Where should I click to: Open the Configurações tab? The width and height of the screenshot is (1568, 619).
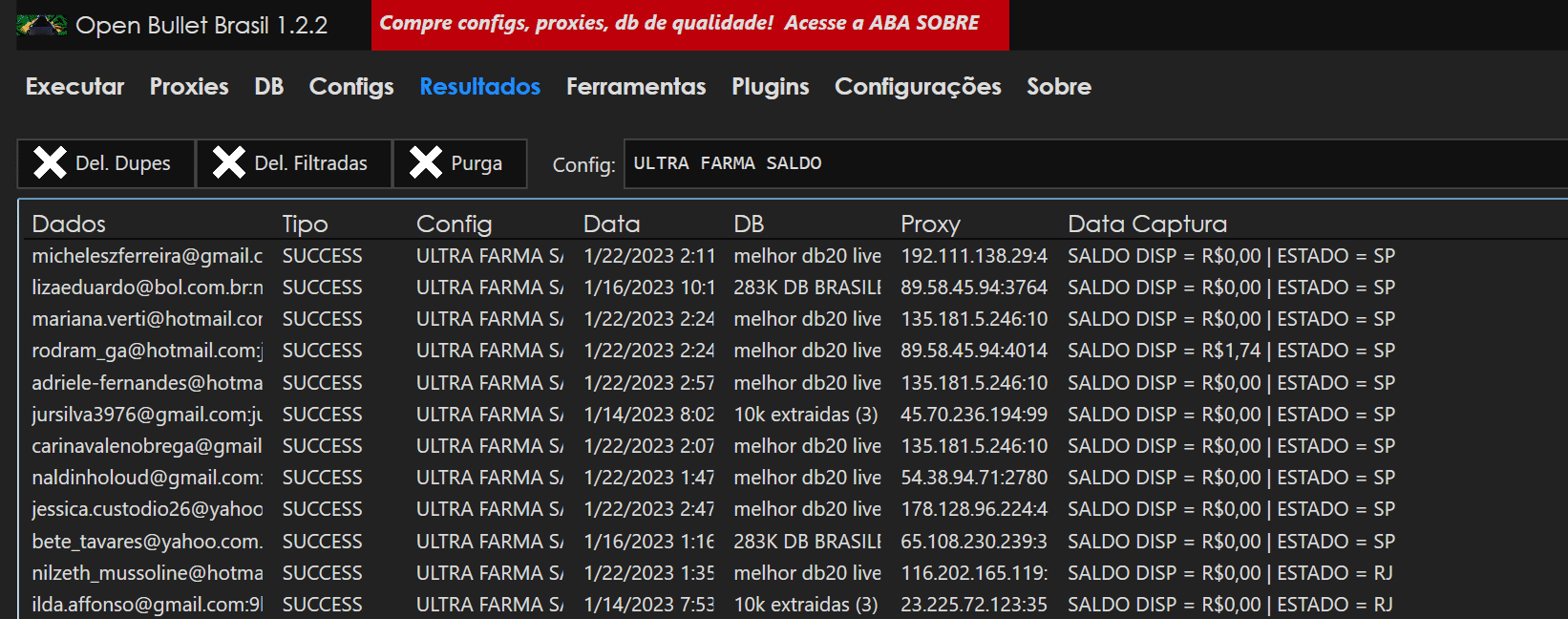[918, 87]
